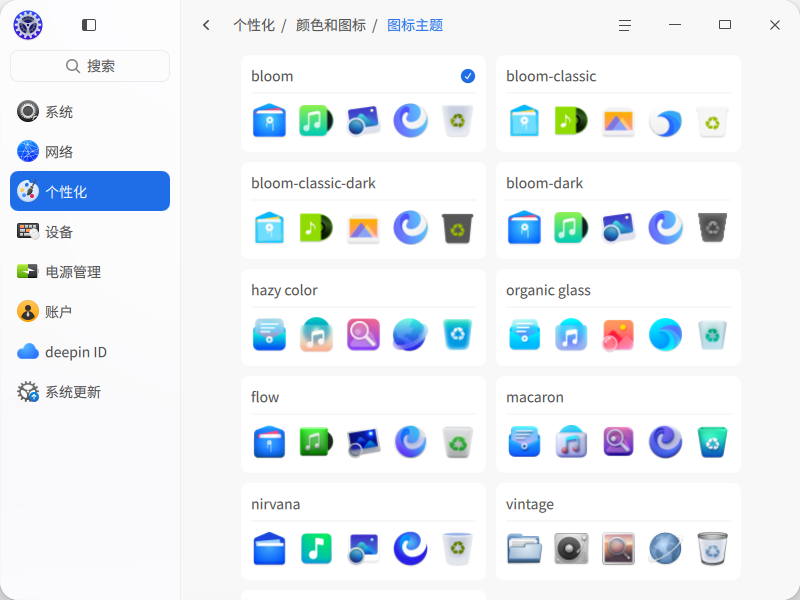
Task: Click the folder icon in vintage theme
Action: 524,548
